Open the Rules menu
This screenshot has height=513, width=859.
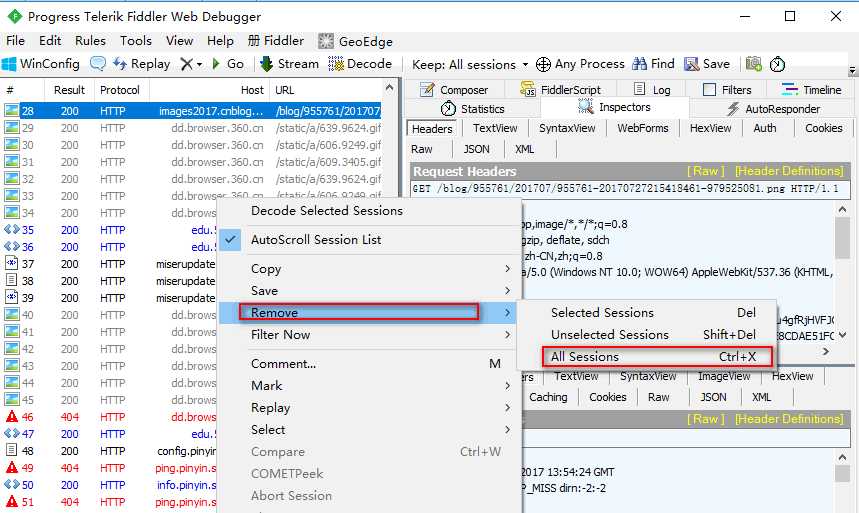90,41
